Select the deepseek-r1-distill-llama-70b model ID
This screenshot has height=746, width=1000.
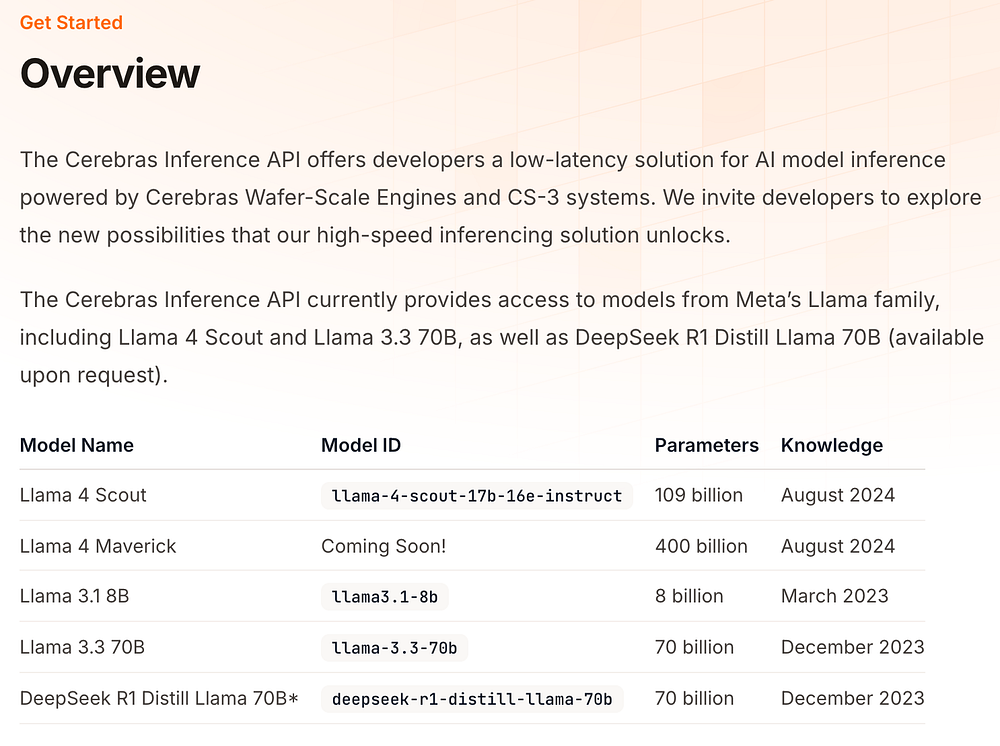[x=472, y=699]
